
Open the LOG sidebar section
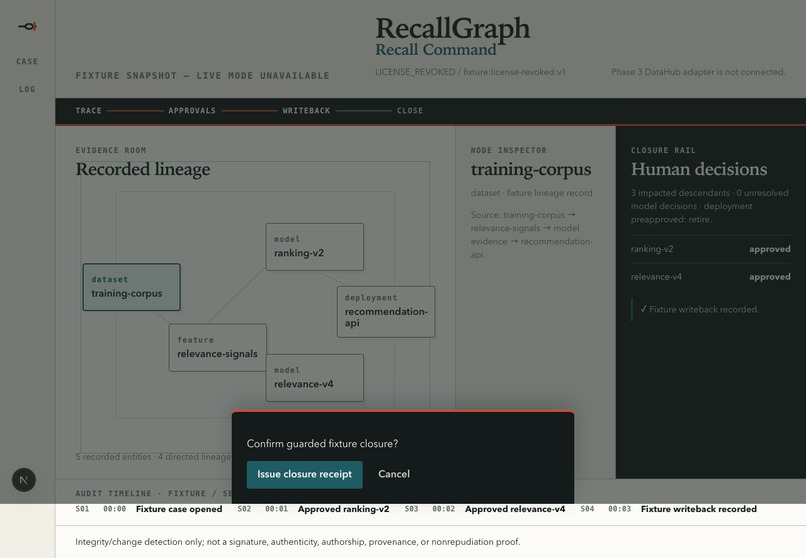[x=27, y=89]
